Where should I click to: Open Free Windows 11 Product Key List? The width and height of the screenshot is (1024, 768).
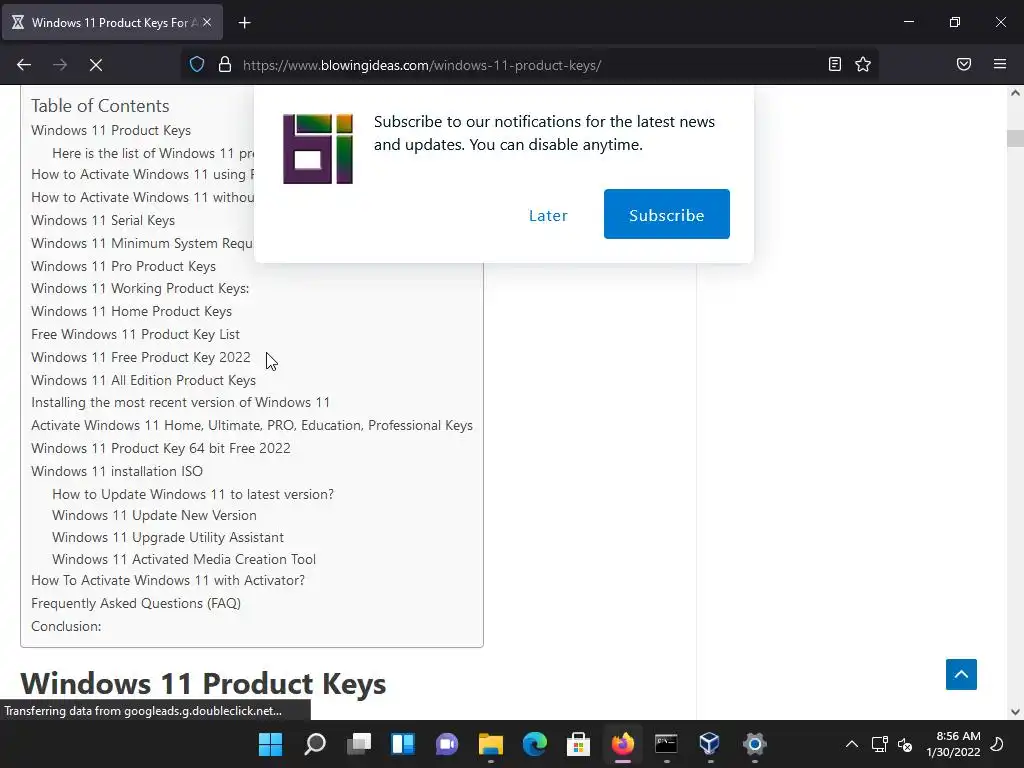click(135, 334)
